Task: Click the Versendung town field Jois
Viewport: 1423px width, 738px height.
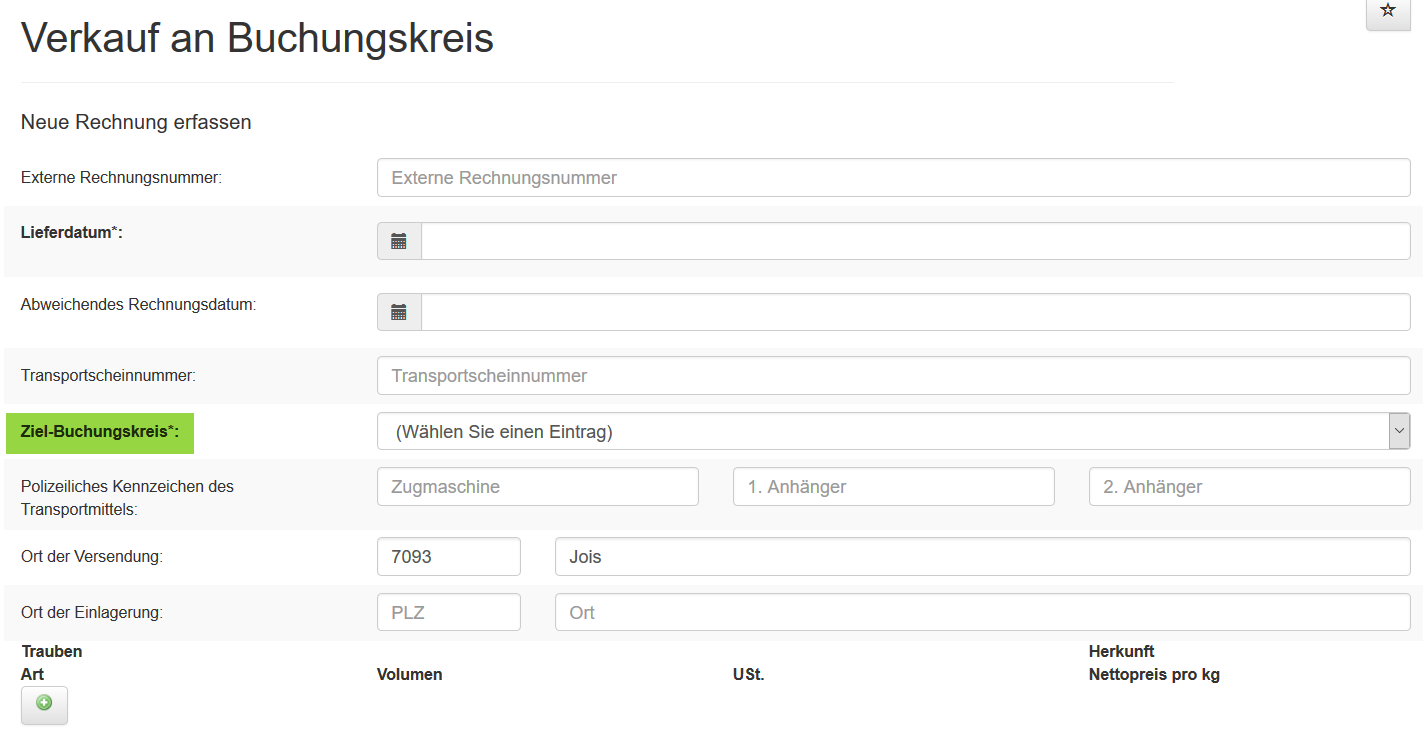Action: pos(982,557)
